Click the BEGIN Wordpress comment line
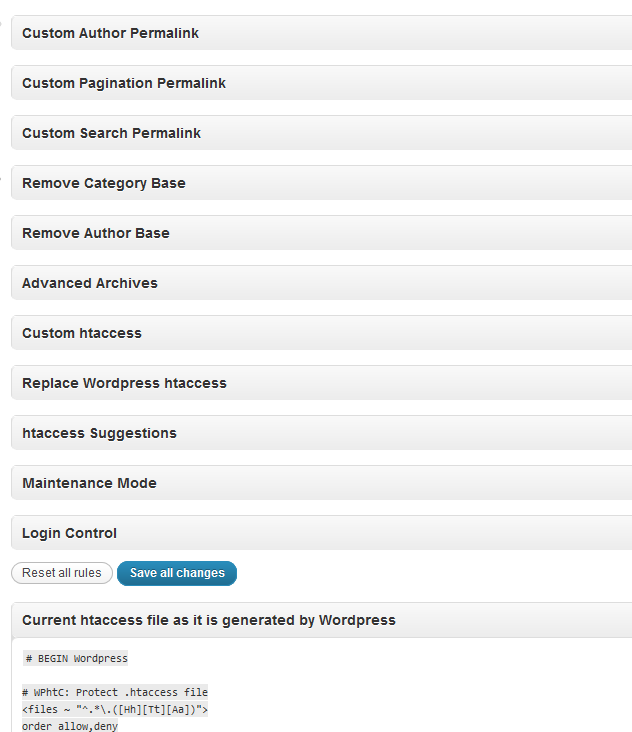This screenshot has width=632, height=732. 76,658
